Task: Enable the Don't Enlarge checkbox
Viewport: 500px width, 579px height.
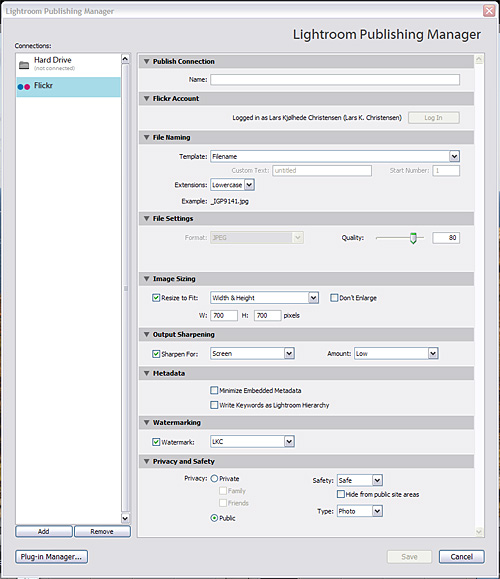Action: click(334, 298)
